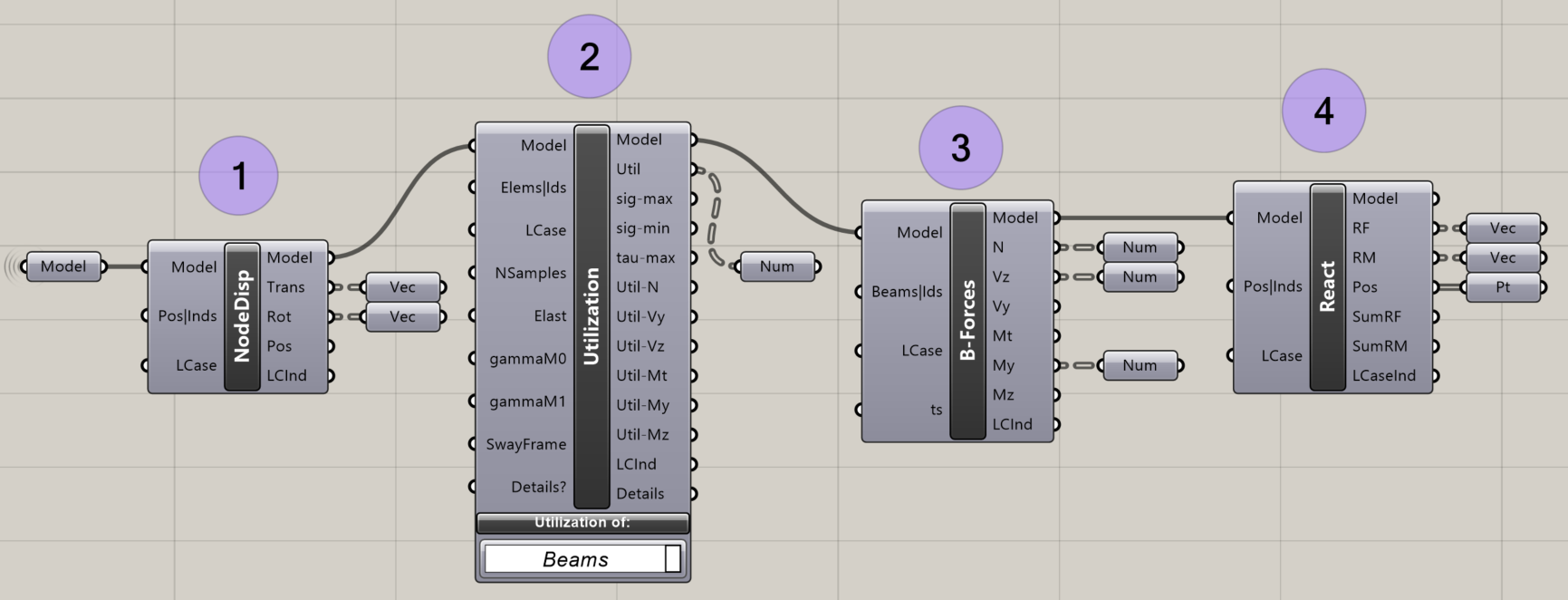Select purple annotation circle number 1

coord(238,176)
